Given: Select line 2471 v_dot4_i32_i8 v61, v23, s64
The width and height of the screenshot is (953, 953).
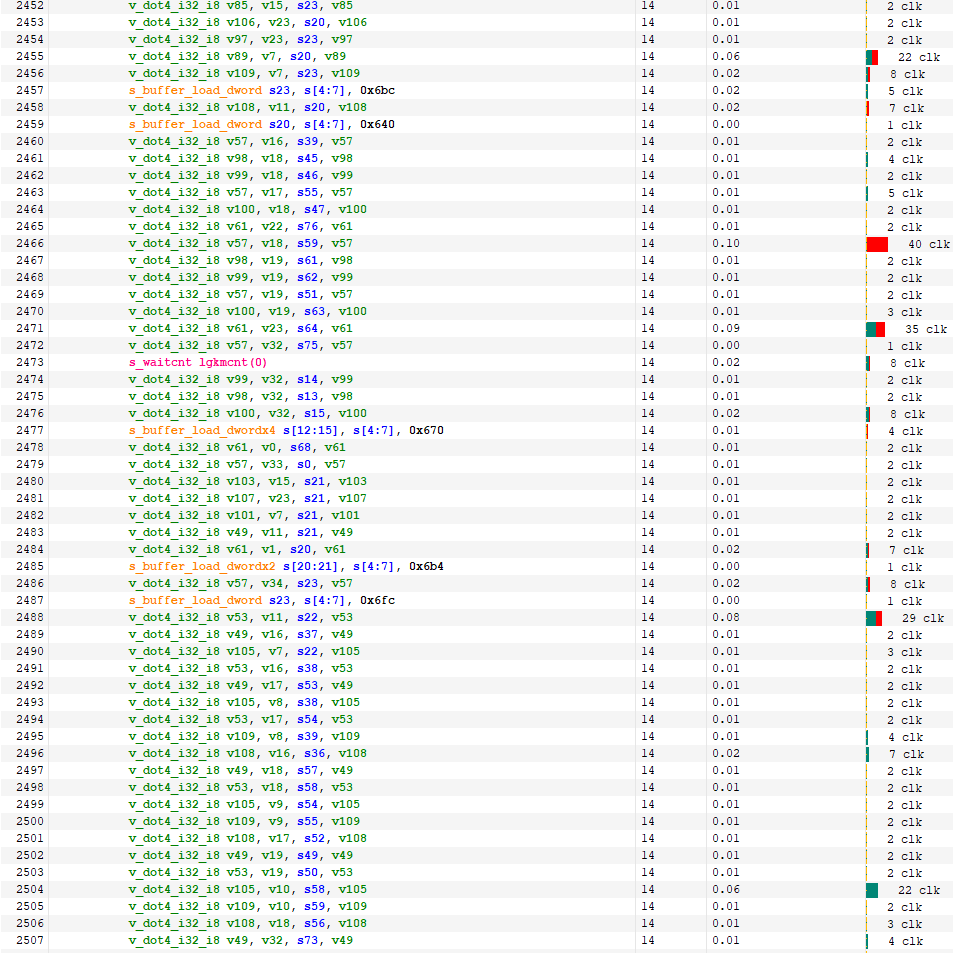Looking at the screenshot, I should [x=240, y=329].
